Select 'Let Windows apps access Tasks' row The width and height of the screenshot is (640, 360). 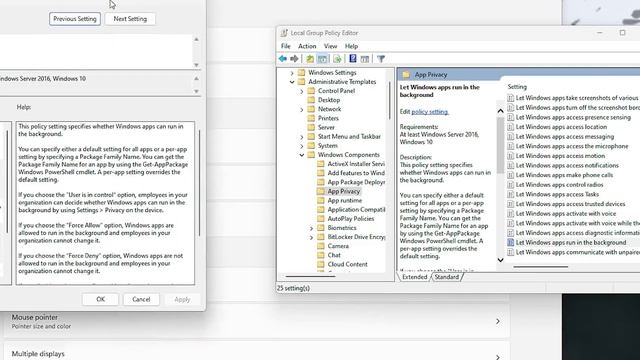[557, 194]
